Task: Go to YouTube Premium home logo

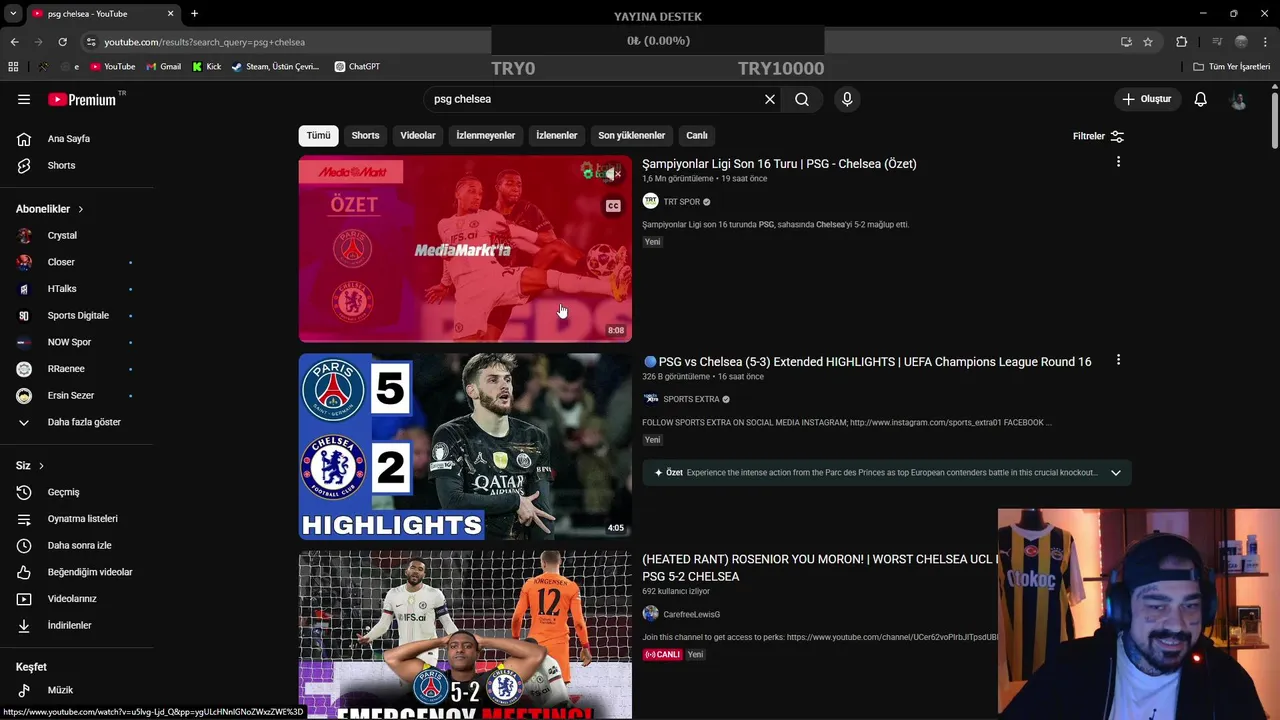Action: click(x=82, y=99)
